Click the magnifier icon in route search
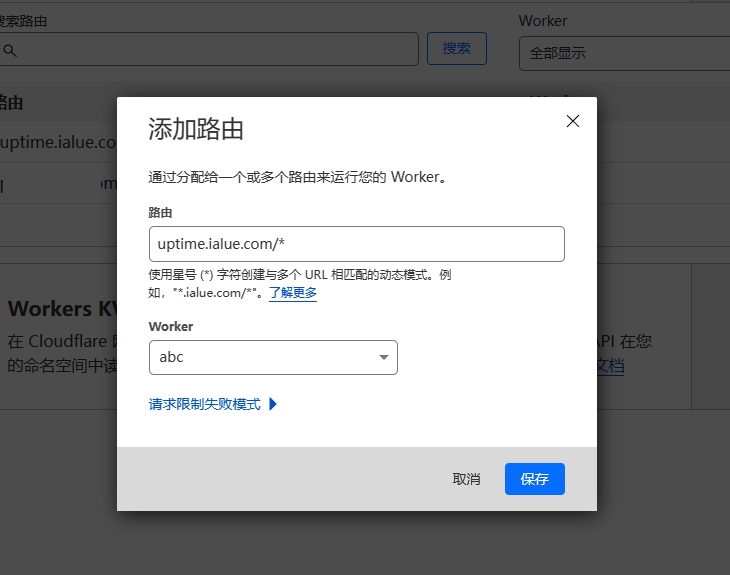730x575 pixels. pos(9,49)
